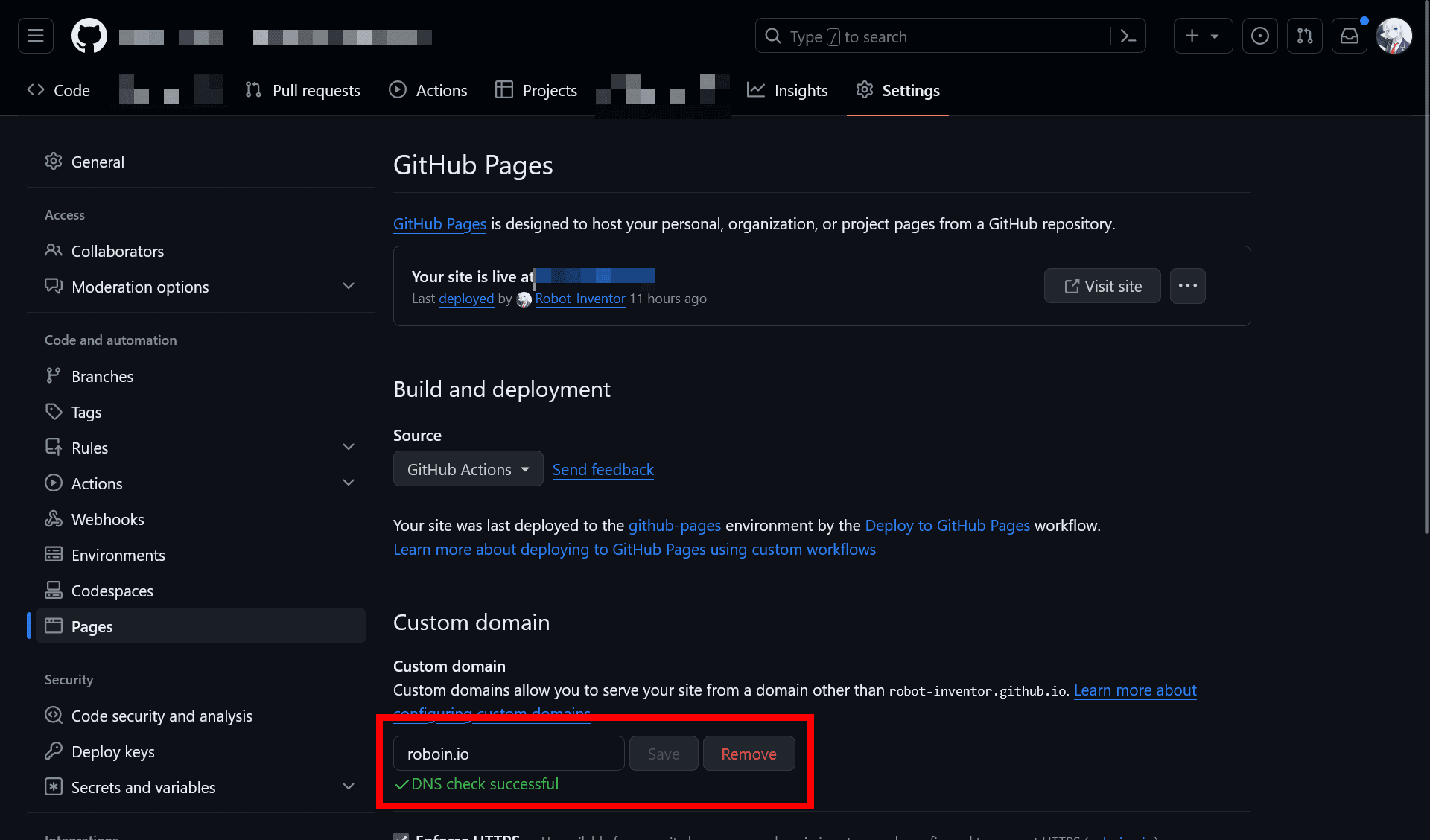Open user avatar profile menu
This screenshot has width=1430, height=840.
click(x=1394, y=36)
